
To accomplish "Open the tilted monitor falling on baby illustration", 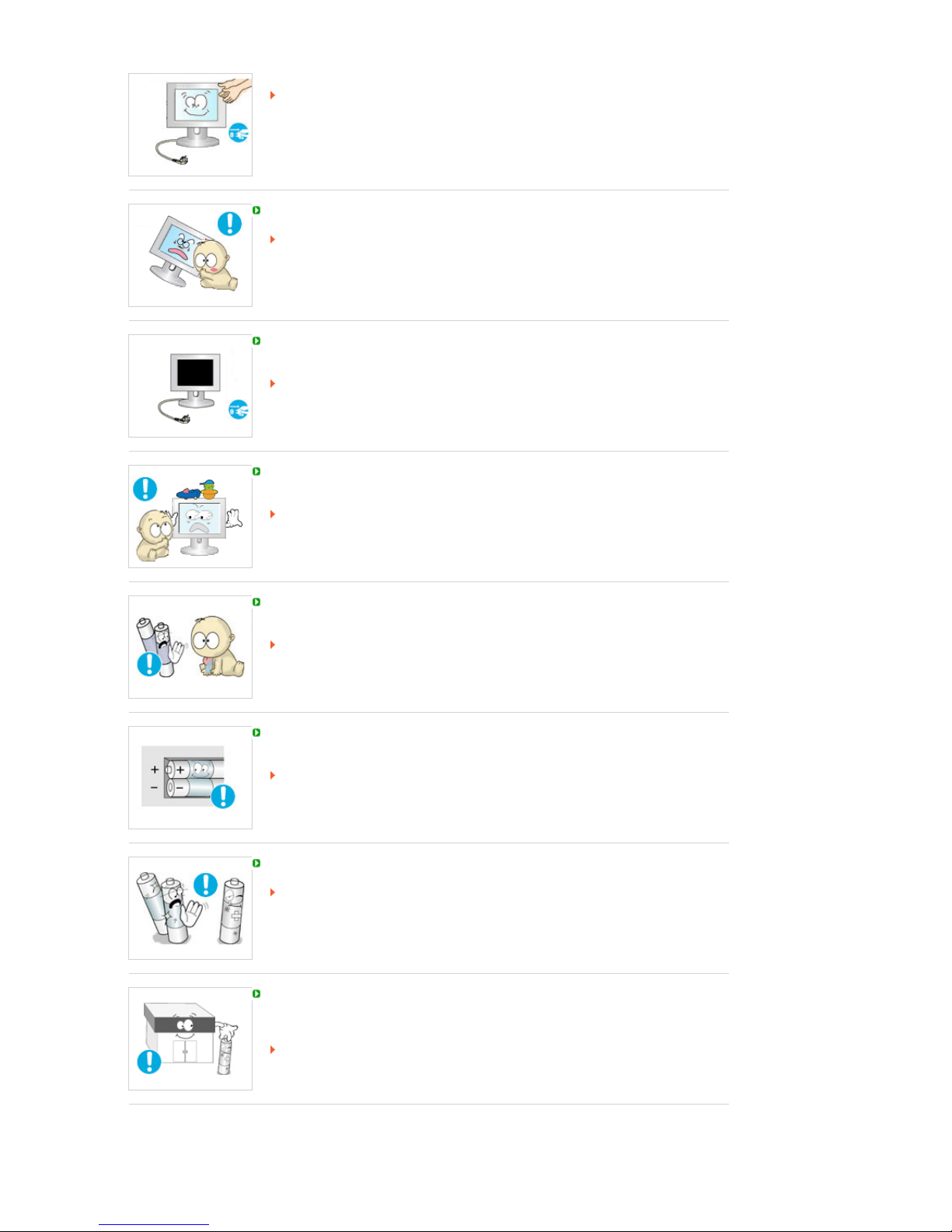I will [190, 255].
